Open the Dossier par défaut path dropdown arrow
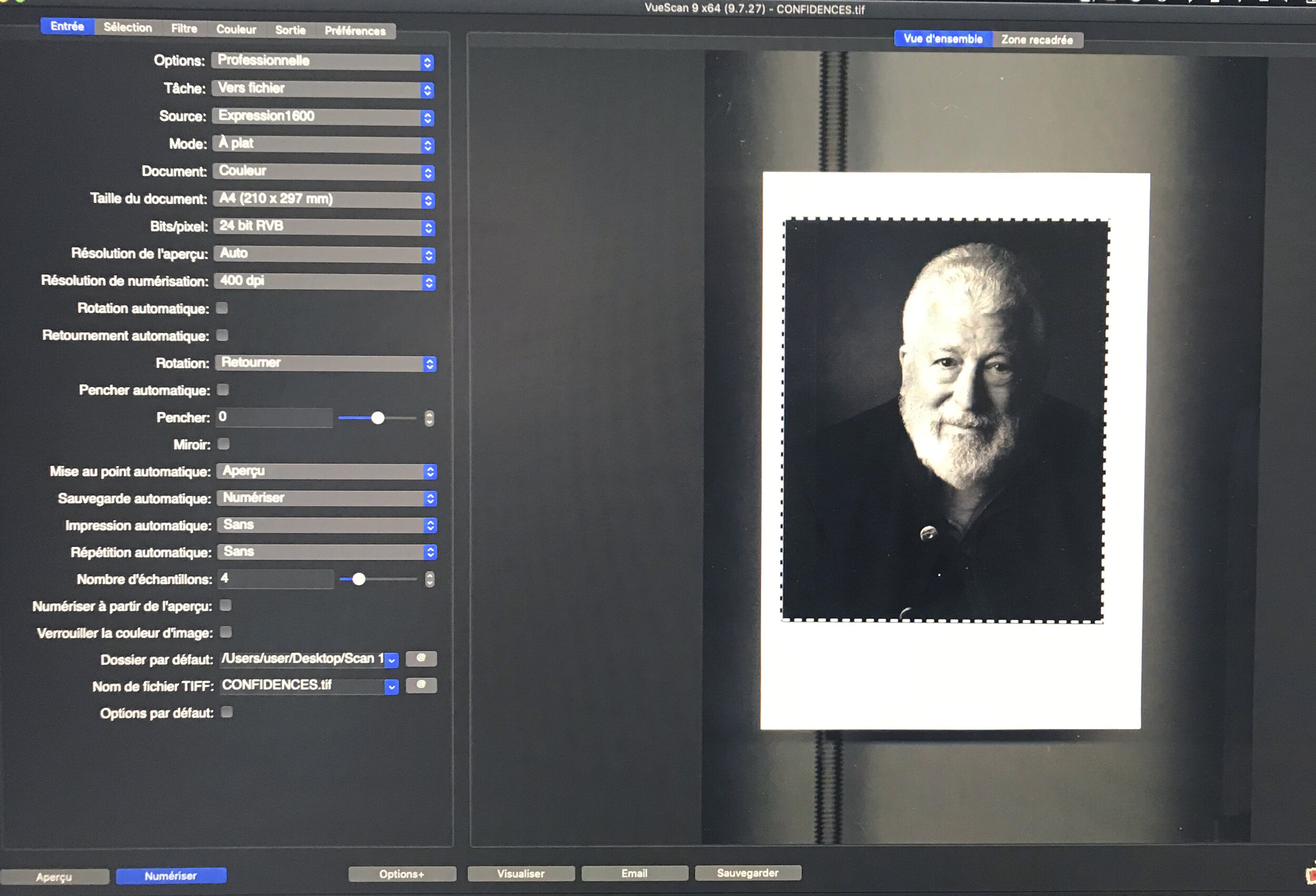This screenshot has height=896, width=1316. [x=392, y=660]
